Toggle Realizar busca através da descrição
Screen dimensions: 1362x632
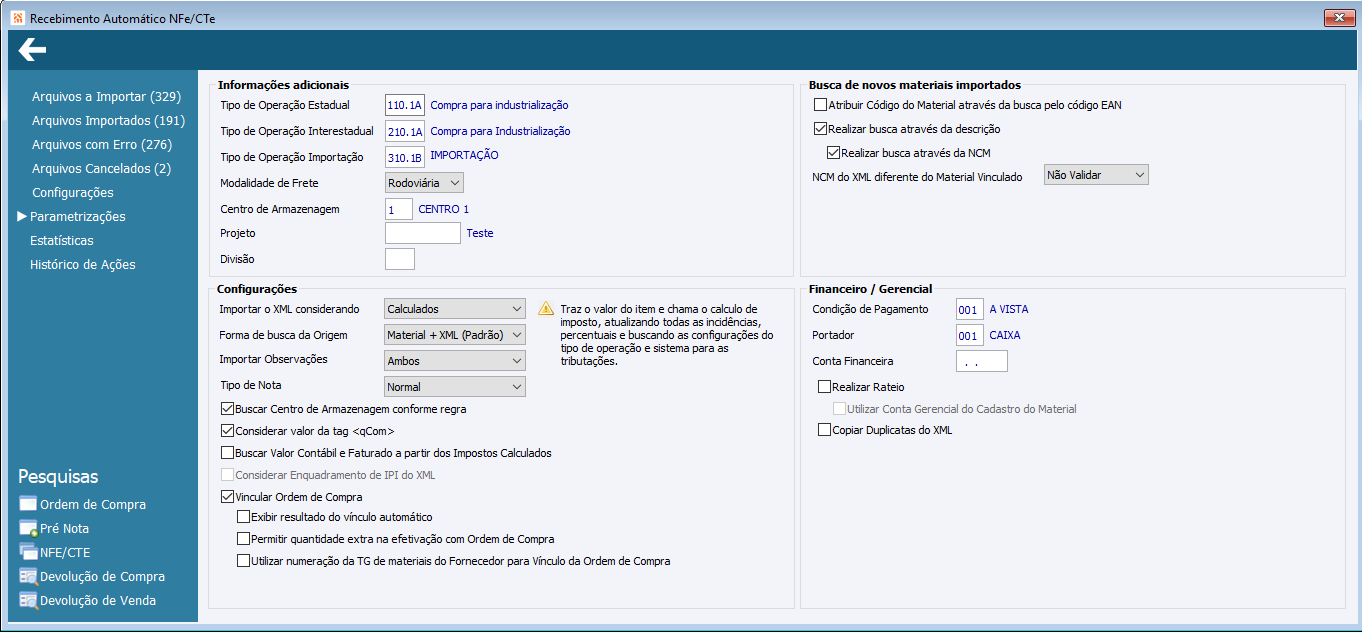821,129
